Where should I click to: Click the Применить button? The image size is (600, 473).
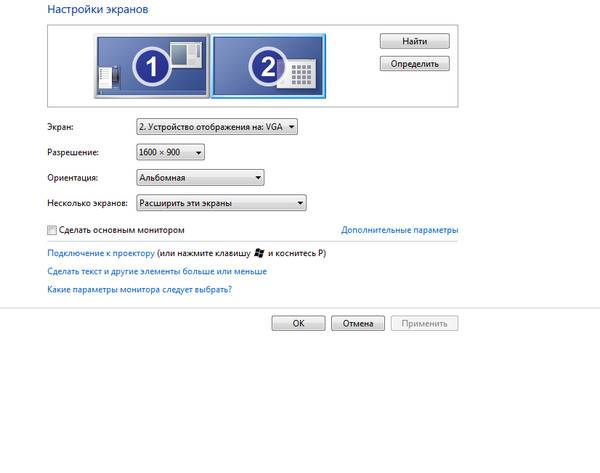pyautogui.click(x=424, y=323)
